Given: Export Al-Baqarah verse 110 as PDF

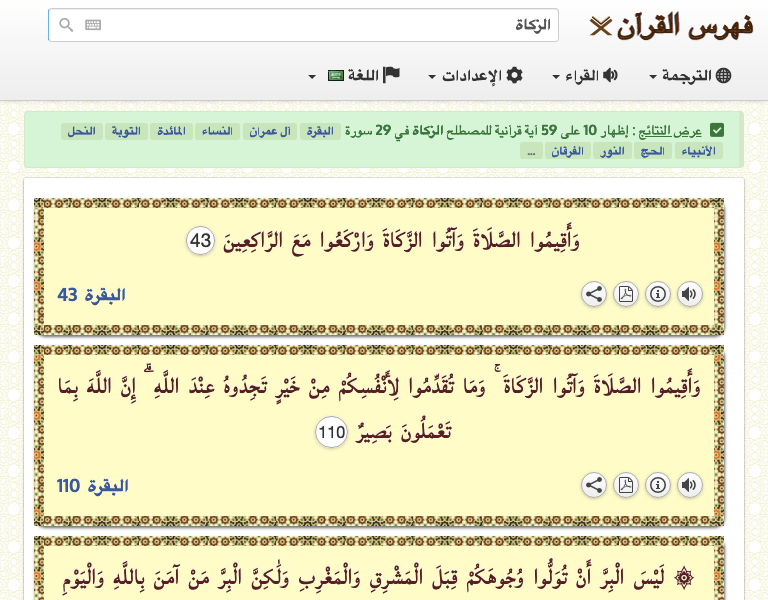Looking at the screenshot, I should (626, 485).
